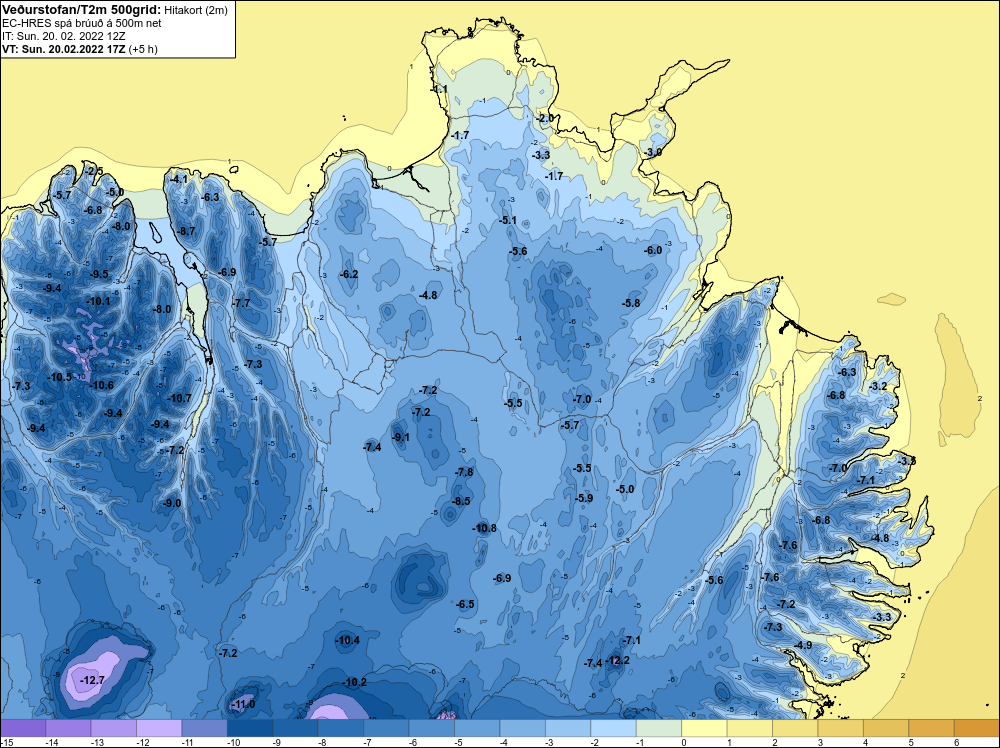The height and width of the screenshot is (748, 1000).
Task: Select legend swatch between -2 and -1
Action: point(614,728)
